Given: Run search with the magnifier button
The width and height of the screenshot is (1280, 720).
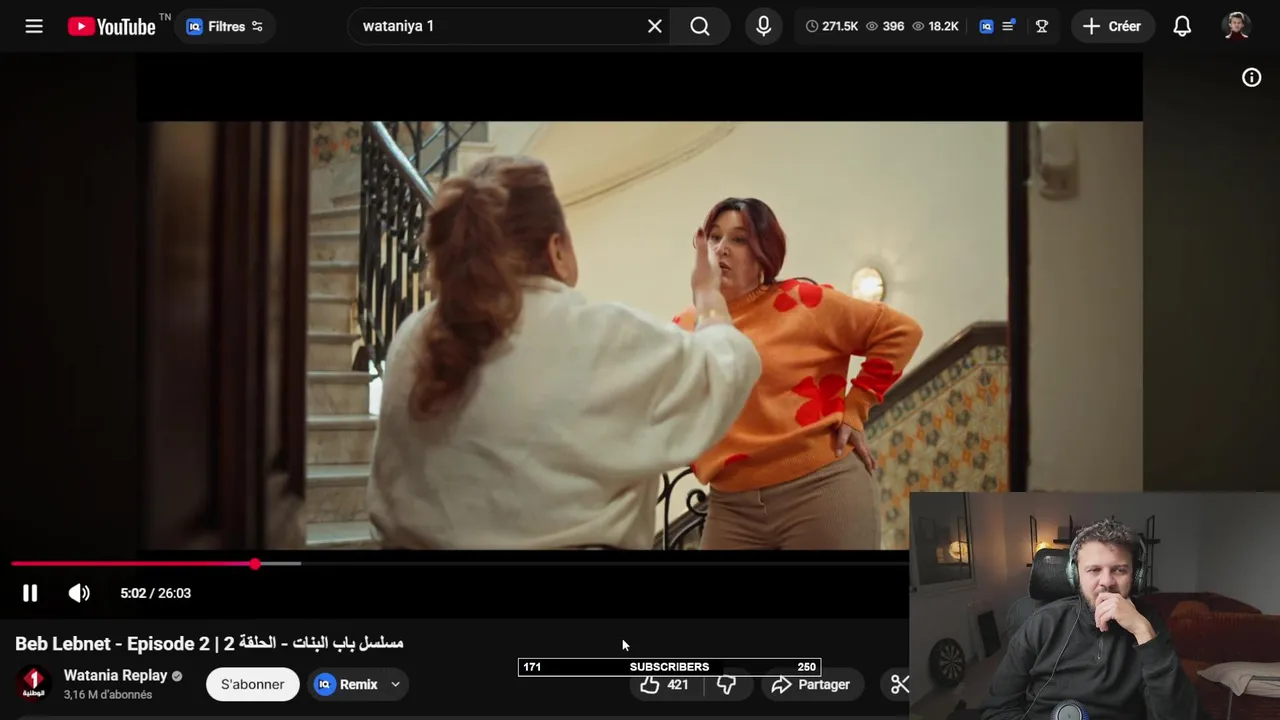Looking at the screenshot, I should [x=700, y=26].
